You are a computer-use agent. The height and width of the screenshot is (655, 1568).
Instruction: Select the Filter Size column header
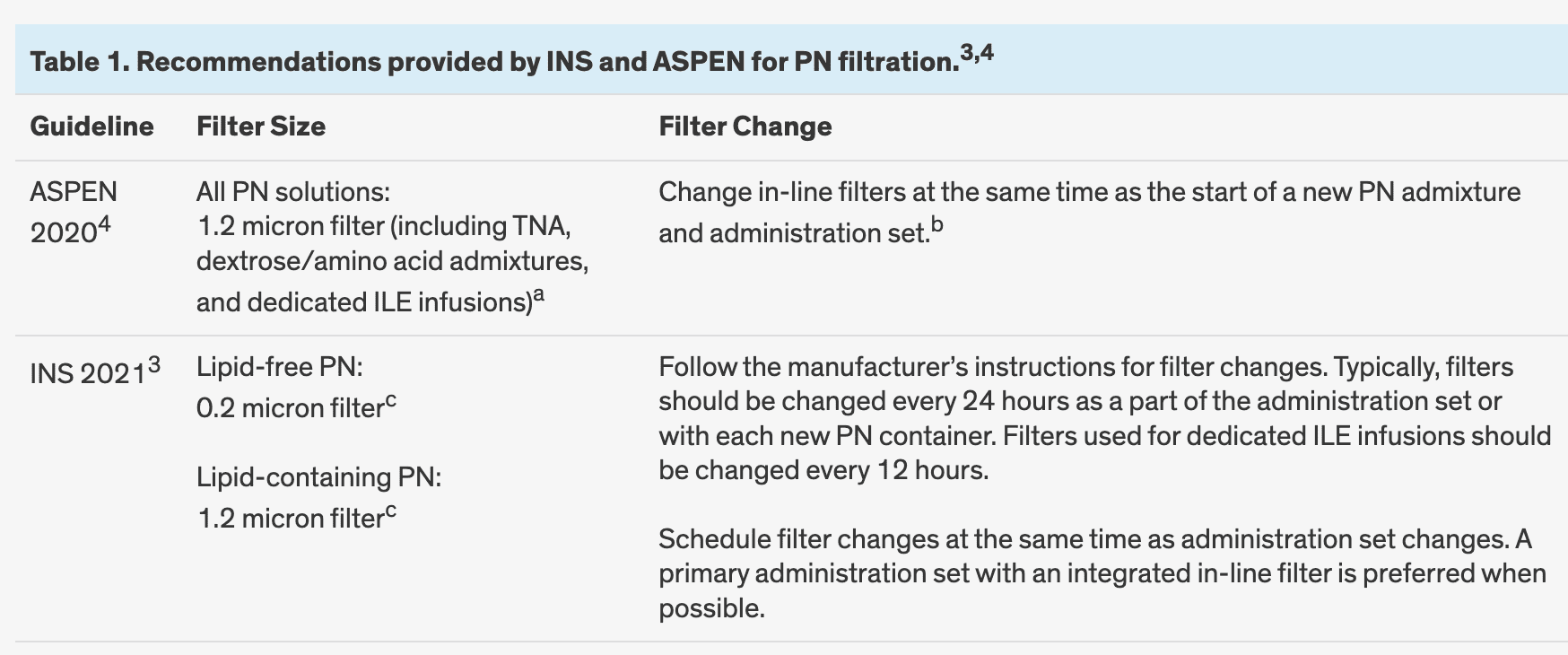coord(261,127)
